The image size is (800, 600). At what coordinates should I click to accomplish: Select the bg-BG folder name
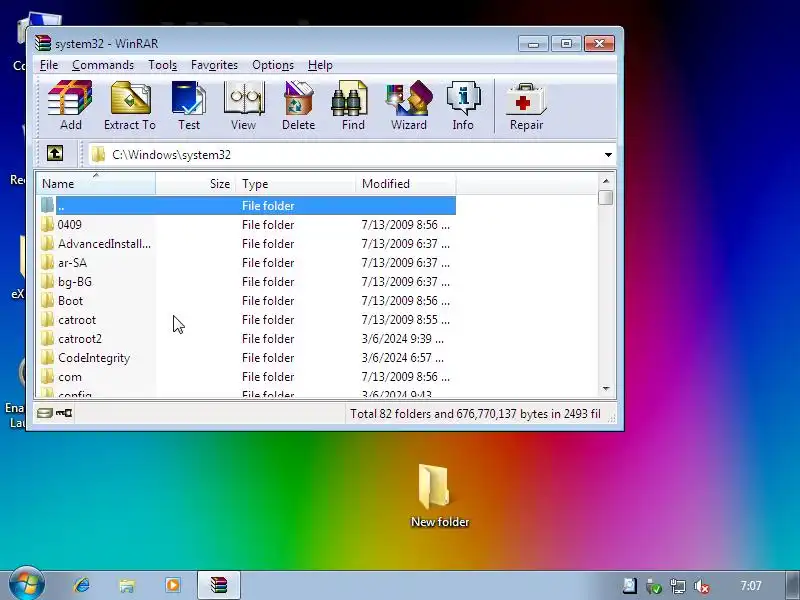point(75,282)
